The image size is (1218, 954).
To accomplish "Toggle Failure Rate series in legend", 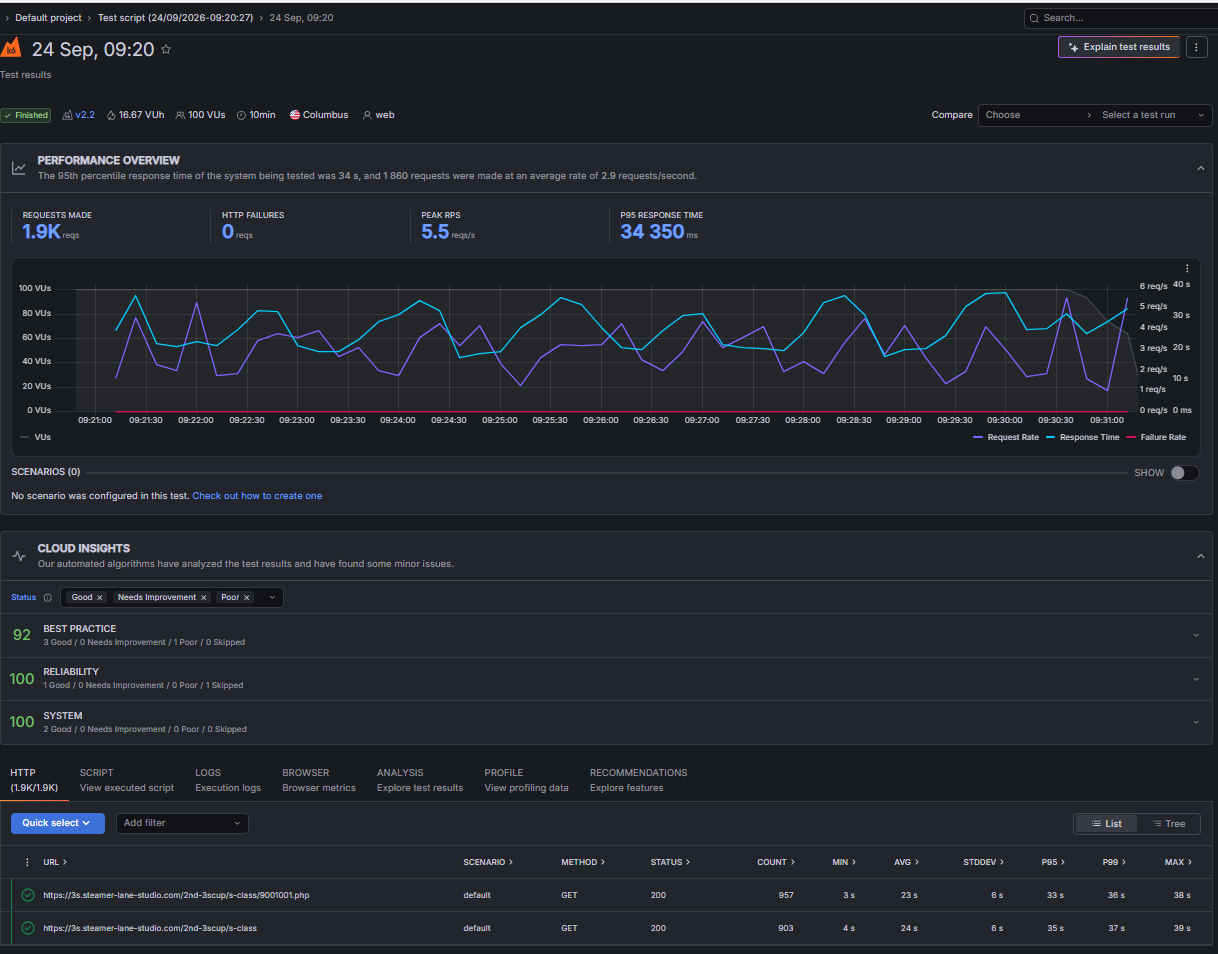I will 1156,437.
